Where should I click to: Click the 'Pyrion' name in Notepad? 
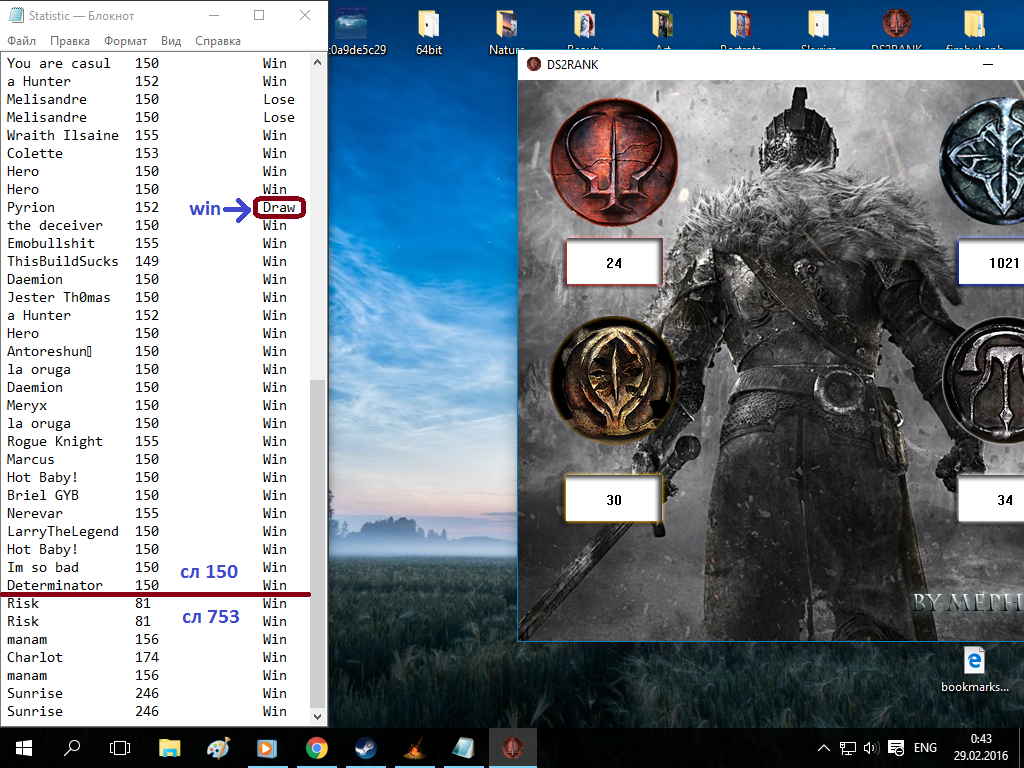point(31,208)
